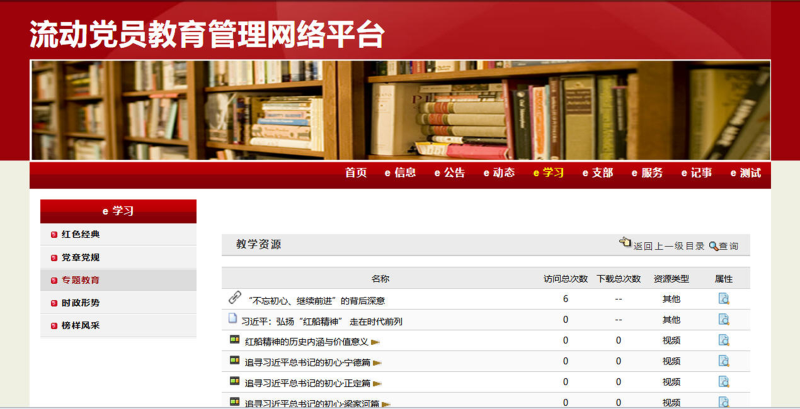Viewport: 800px width, 409px height.
Task: Click document icon beside 习近平:弘扬"红船精神"
Action: coord(233,320)
